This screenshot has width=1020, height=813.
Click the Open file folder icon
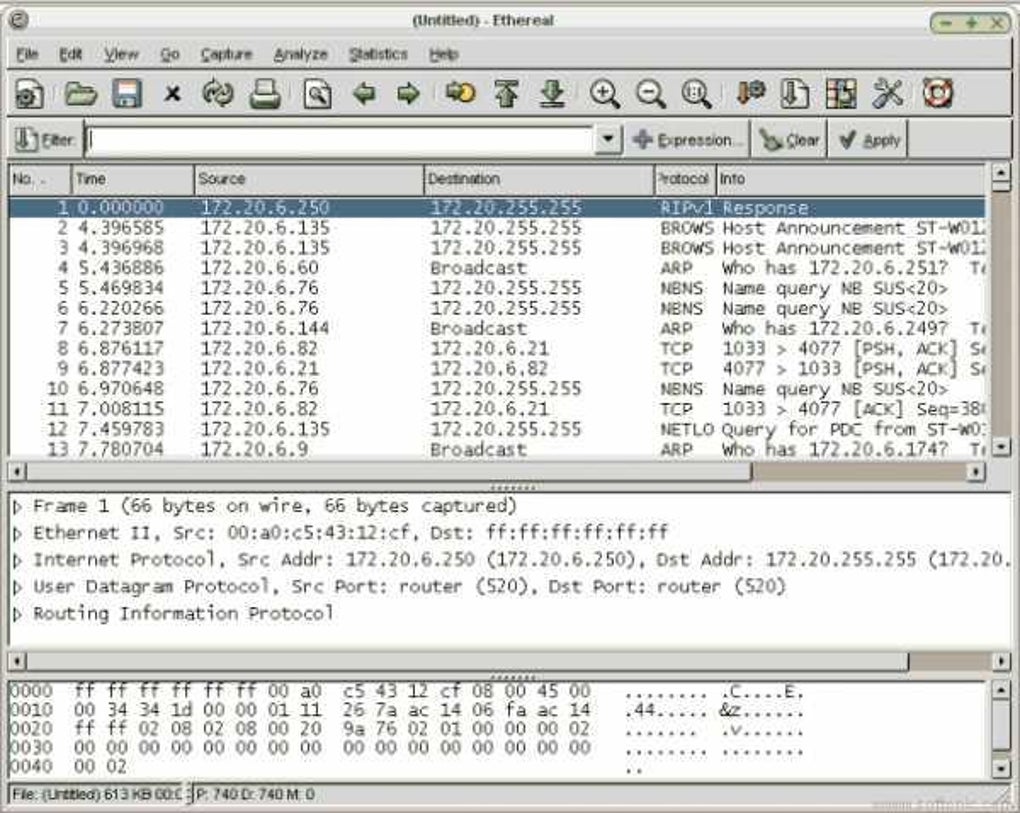click(x=81, y=94)
